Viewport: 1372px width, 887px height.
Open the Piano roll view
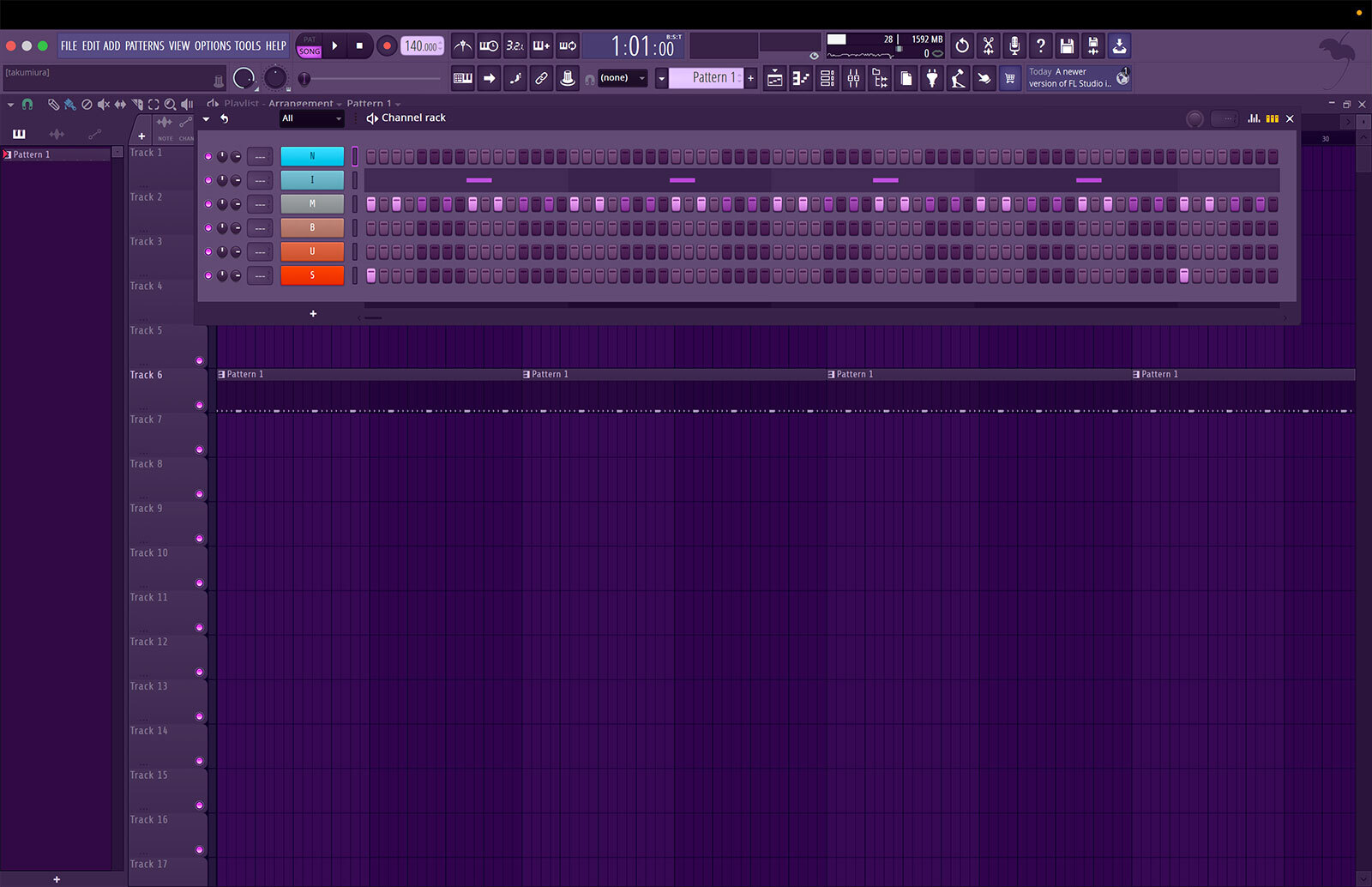tap(801, 78)
